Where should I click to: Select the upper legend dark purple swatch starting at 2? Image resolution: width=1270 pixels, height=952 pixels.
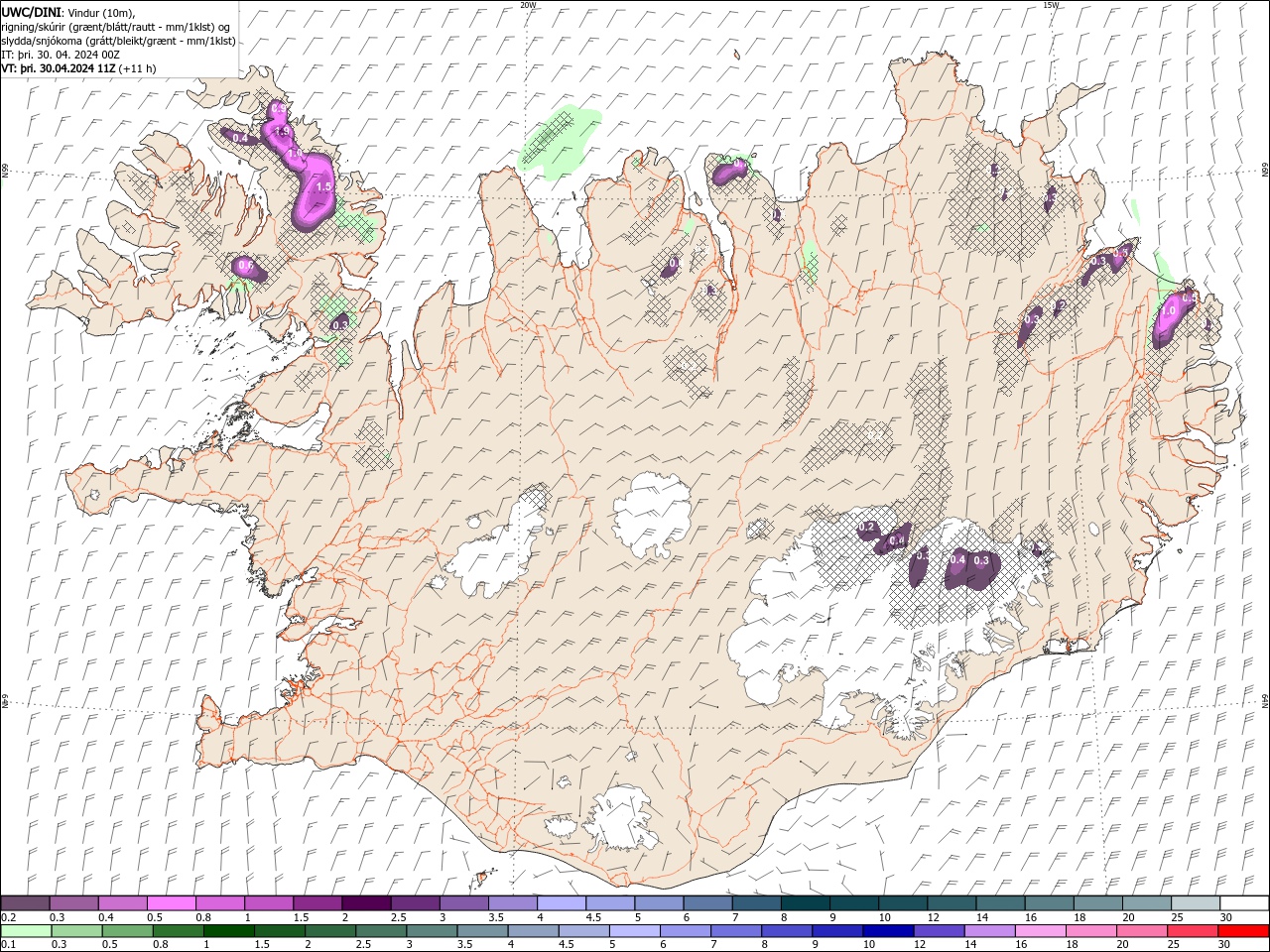366,903
